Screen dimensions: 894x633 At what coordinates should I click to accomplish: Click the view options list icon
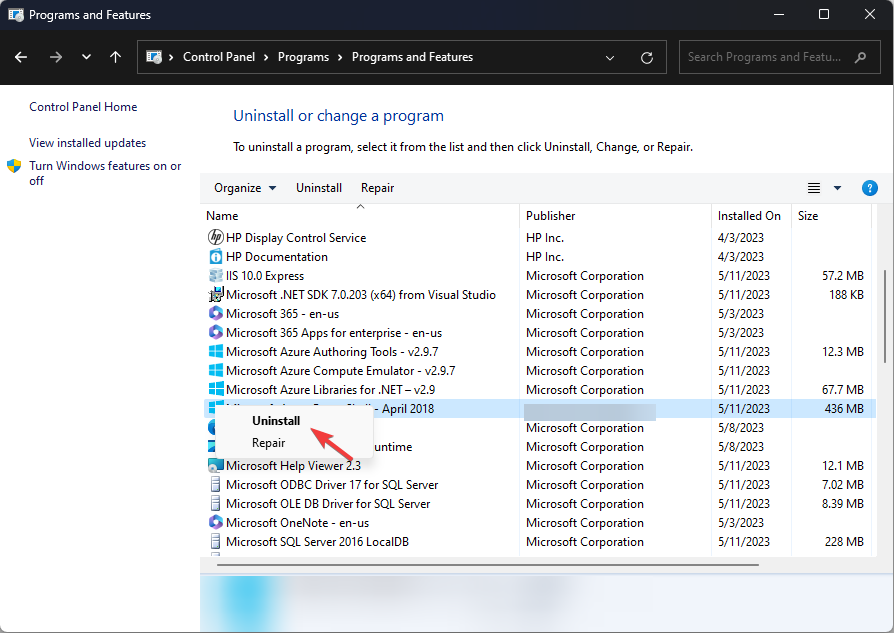814,188
